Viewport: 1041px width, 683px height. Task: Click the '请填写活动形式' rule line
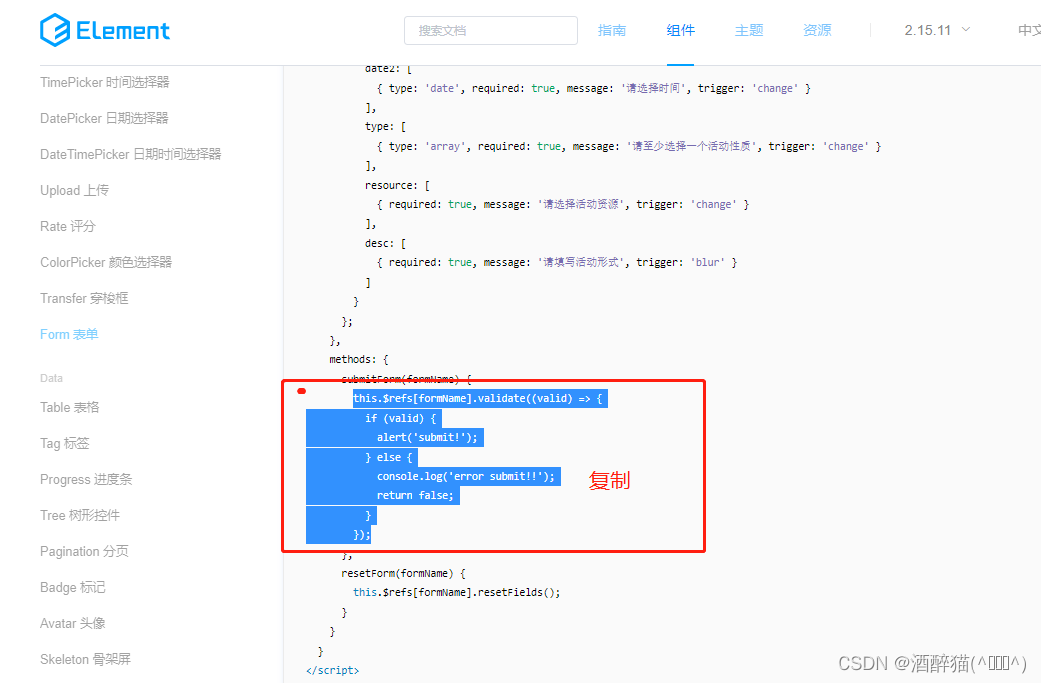point(557,262)
